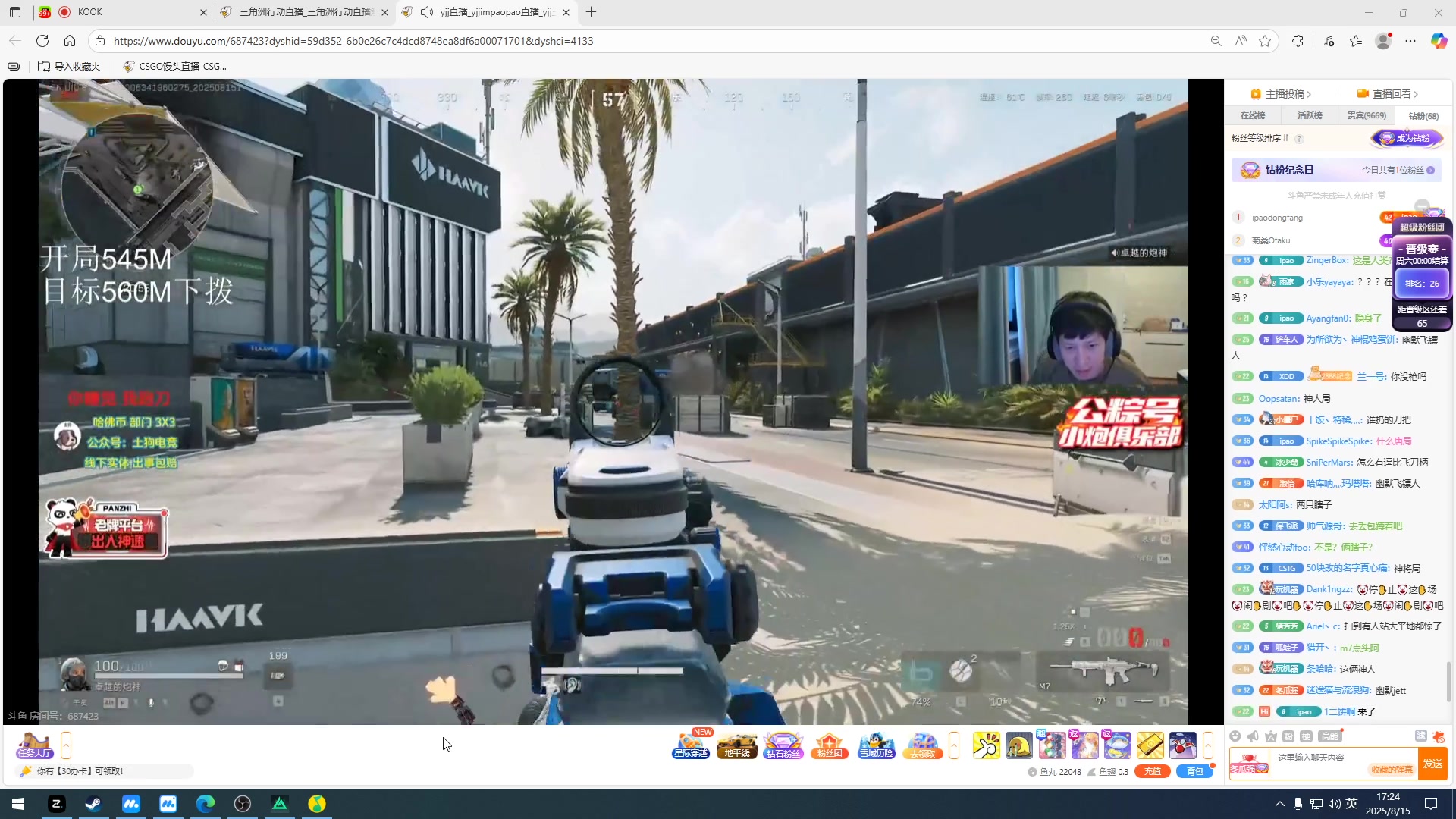The image size is (1456, 819).
Task: Open the crown font style icon
Action: pos(1271,736)
